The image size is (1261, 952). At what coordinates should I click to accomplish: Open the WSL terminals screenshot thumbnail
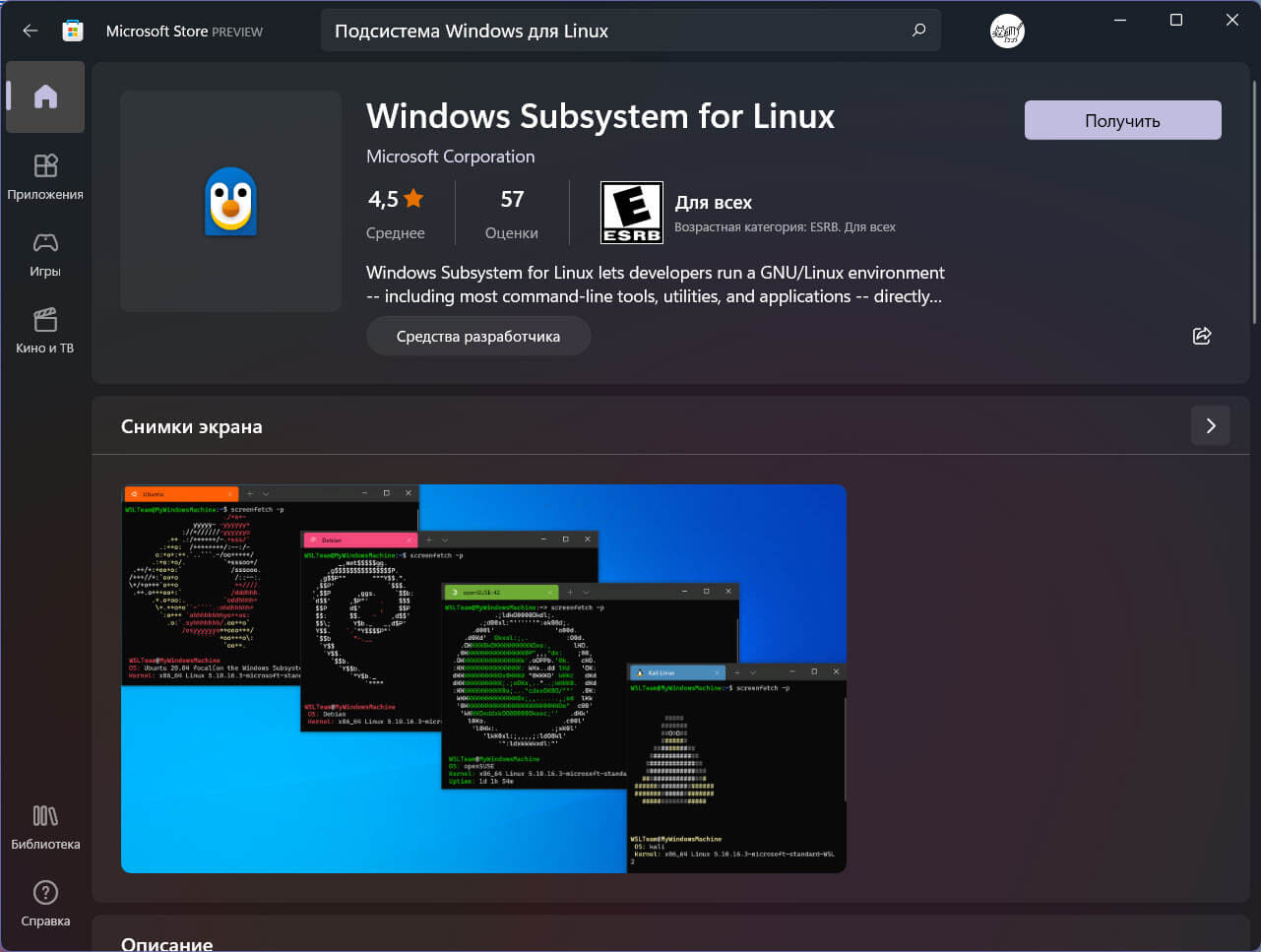[483, 678]
